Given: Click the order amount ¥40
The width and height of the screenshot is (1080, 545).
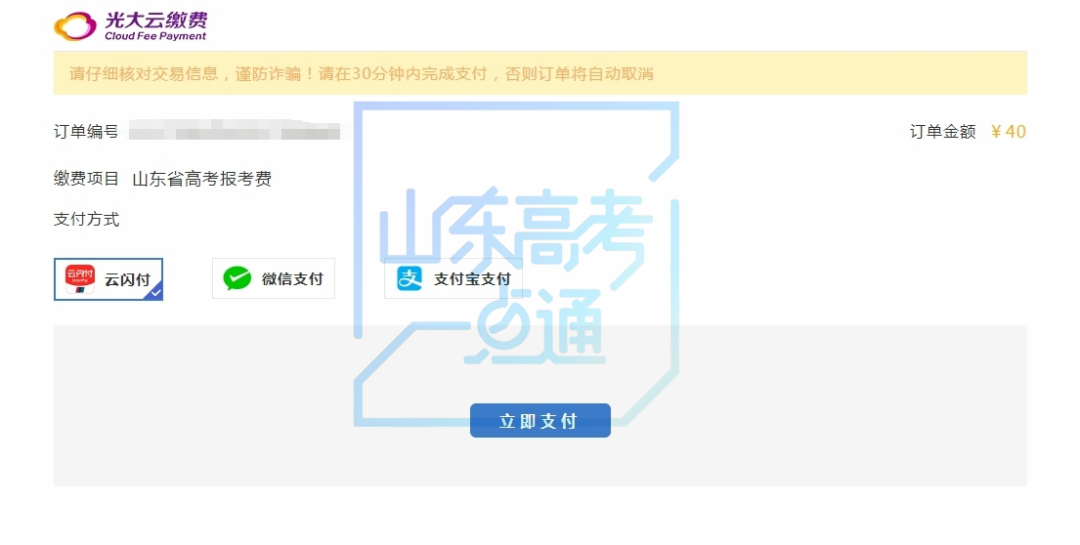Looking at the screenshot, I should click(1008, 132).
